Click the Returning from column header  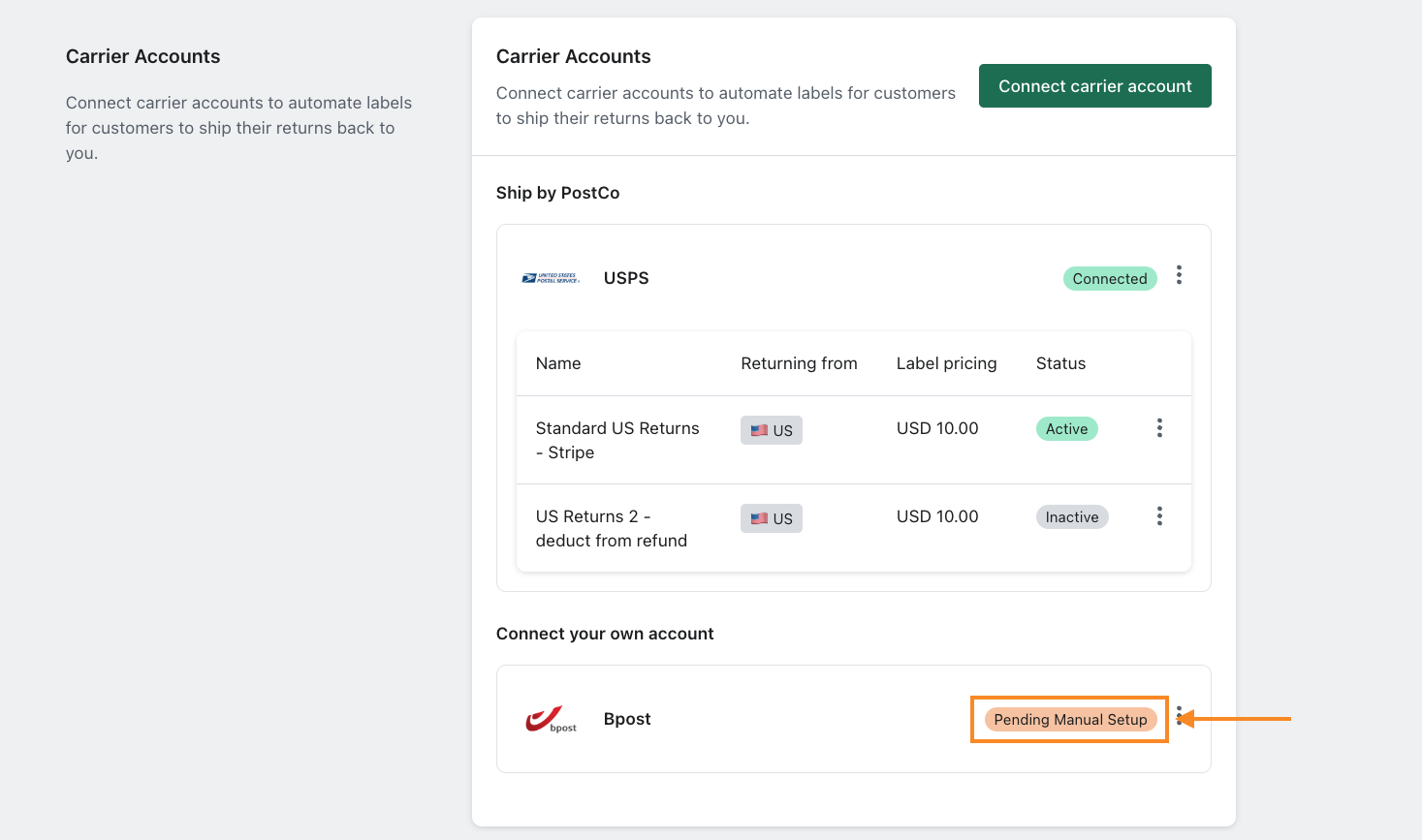(x=799, y=363)
